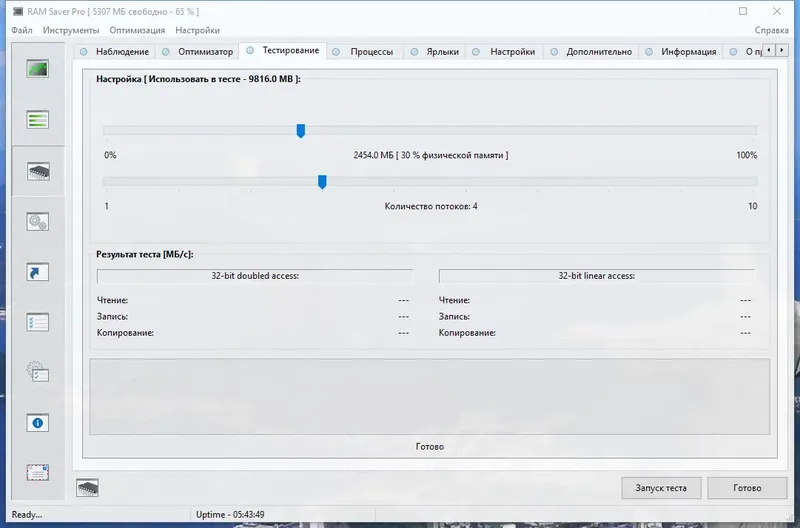The width and height of the screenshot is (800, 528).
Task: Click the memory chip icon in bottom bar
Action: point(87,488)
